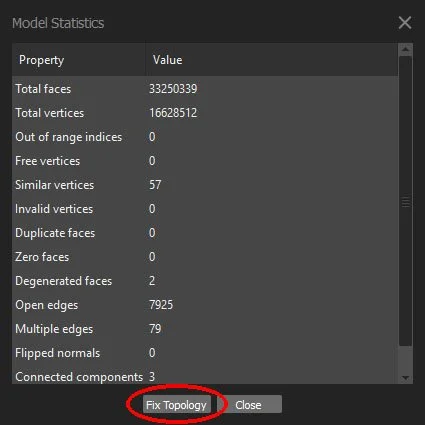Select the Multiple edges row
Screen dimensions: 425x425
(x=205, y=329)
